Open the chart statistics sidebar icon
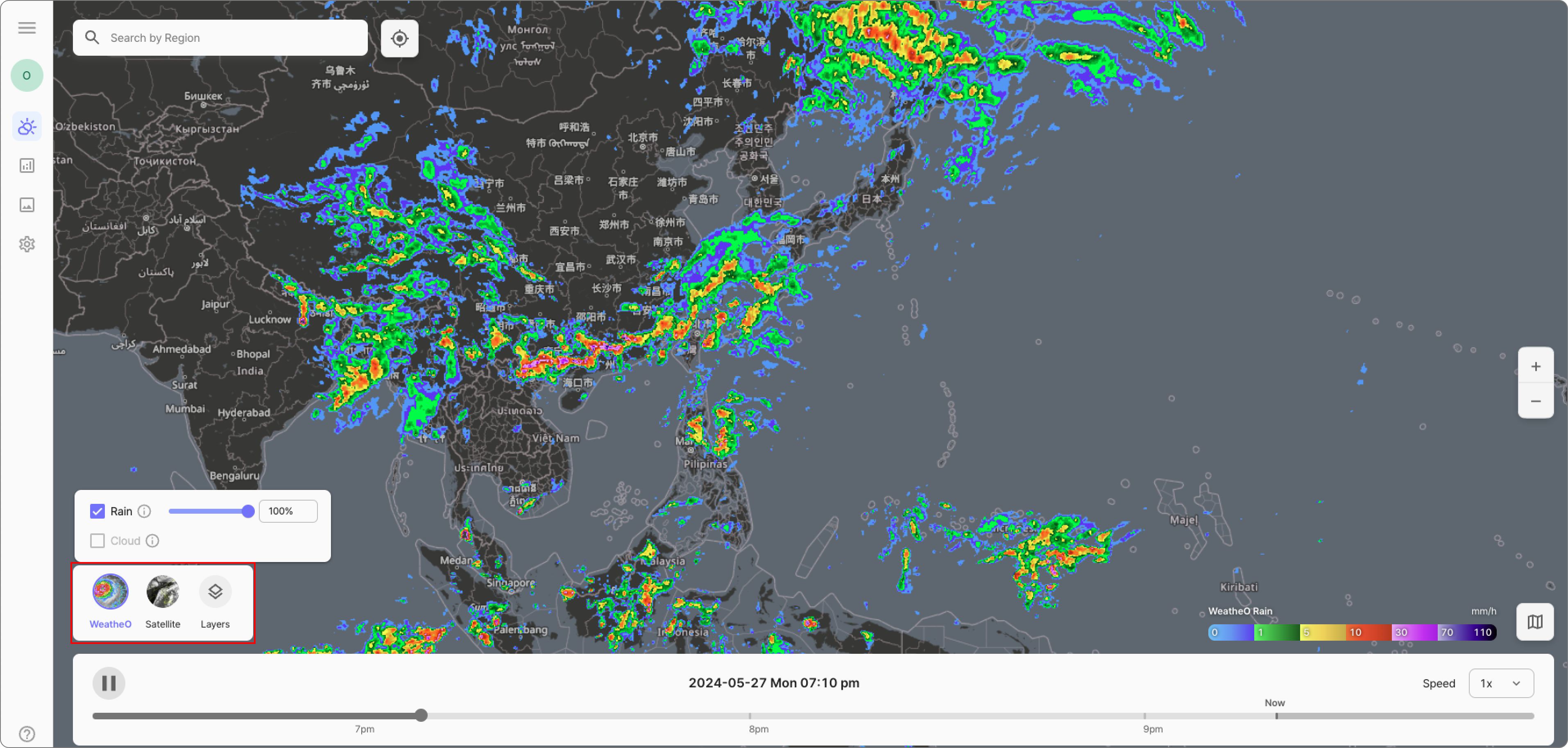The height and width of the screenshot is (748, 1568). [27, 165]
